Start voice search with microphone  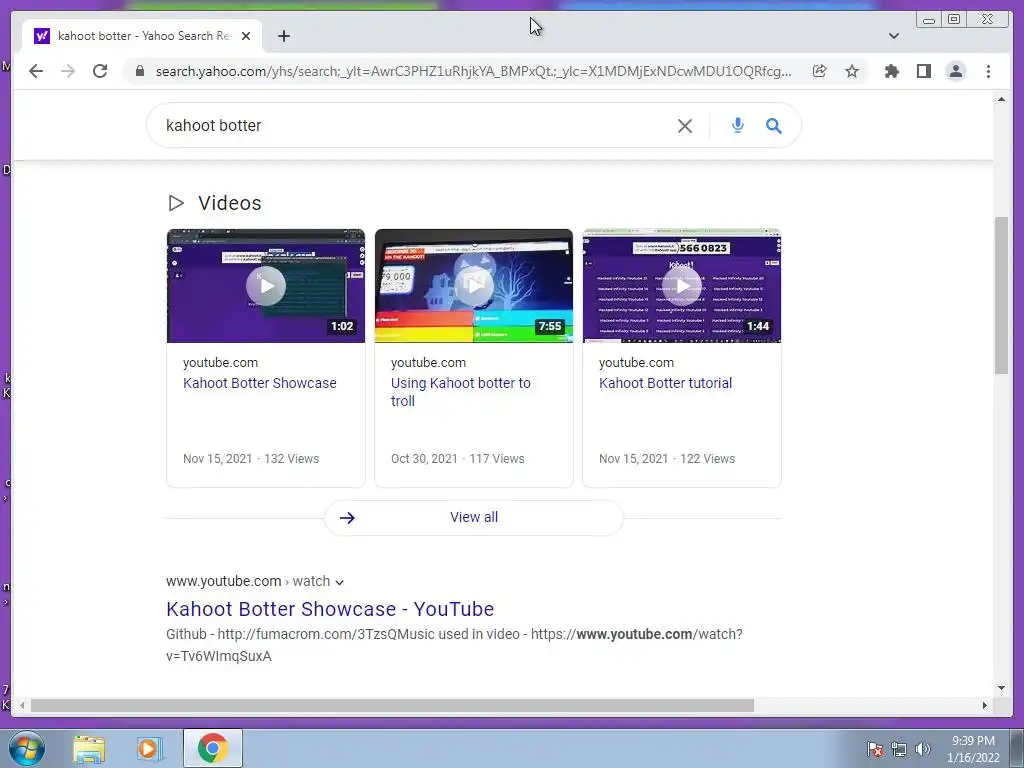tap(737, 125)
